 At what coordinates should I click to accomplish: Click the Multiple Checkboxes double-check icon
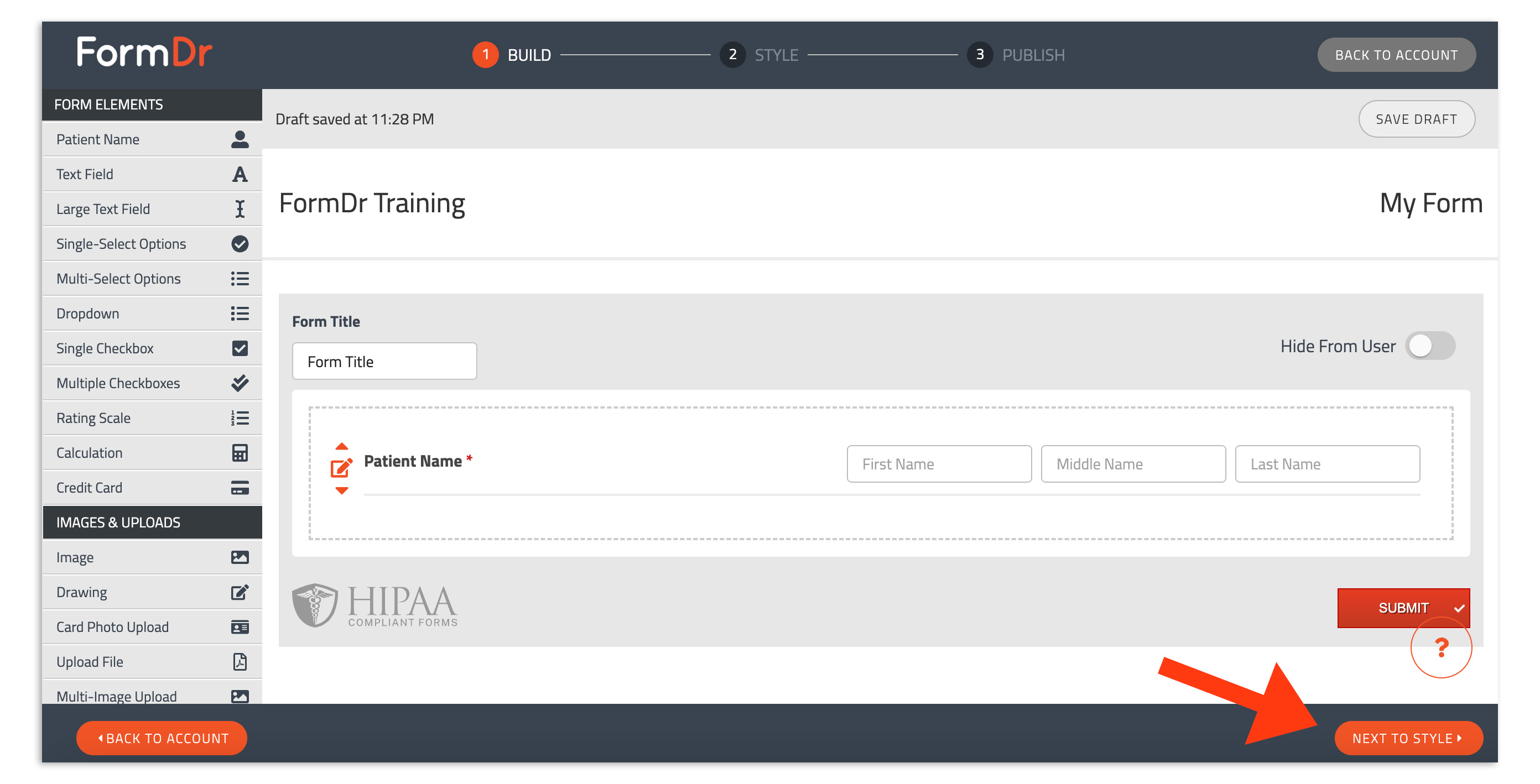[x=240, y=383]
